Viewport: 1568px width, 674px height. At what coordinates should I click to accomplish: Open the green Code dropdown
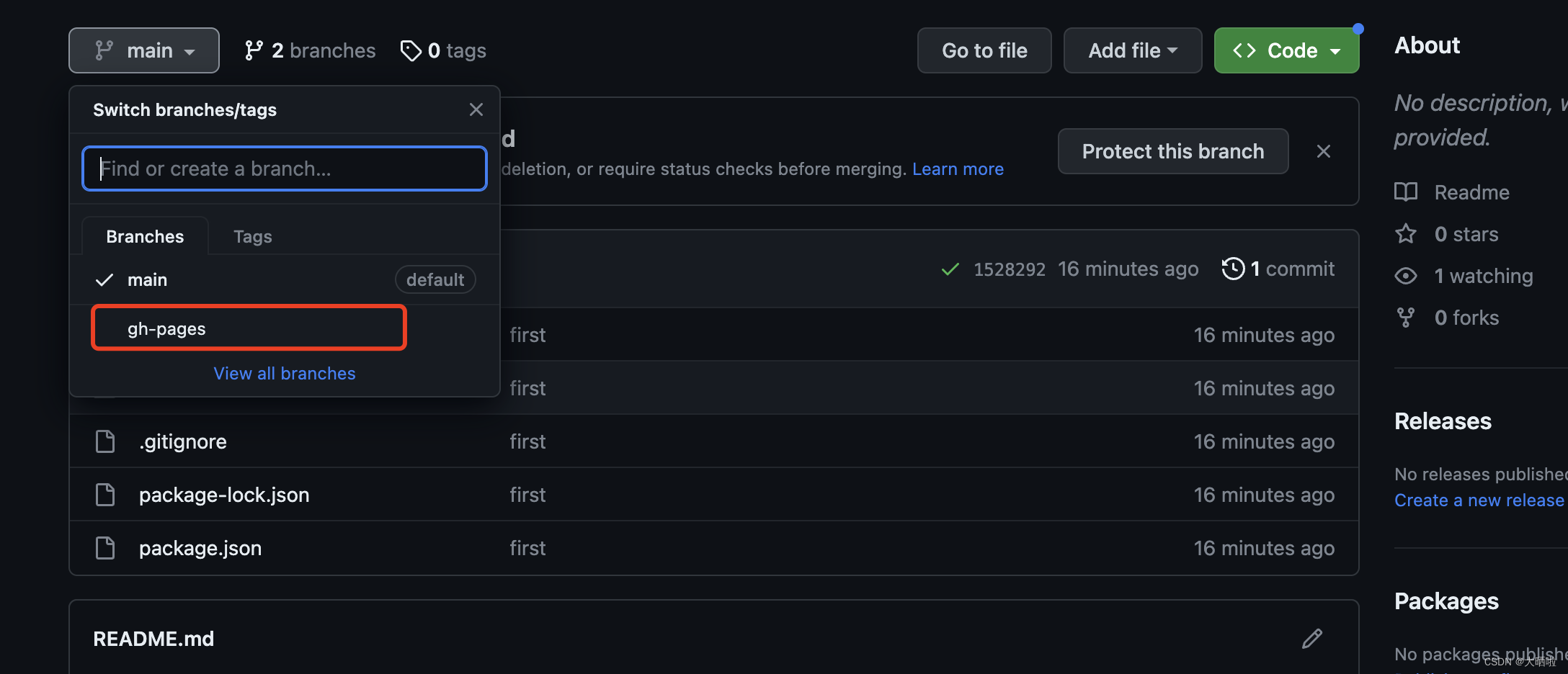click(1286, 50)
